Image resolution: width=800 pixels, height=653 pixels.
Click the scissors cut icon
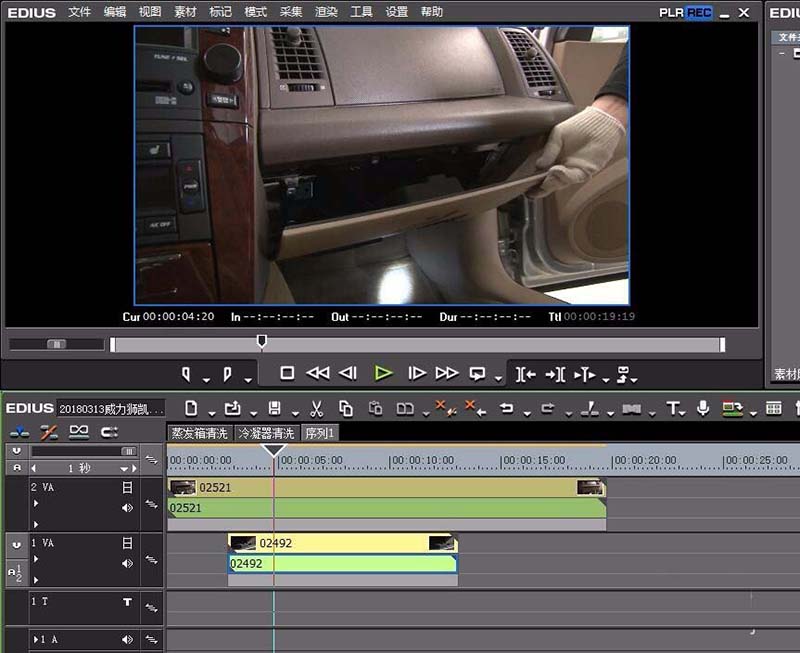316,408
